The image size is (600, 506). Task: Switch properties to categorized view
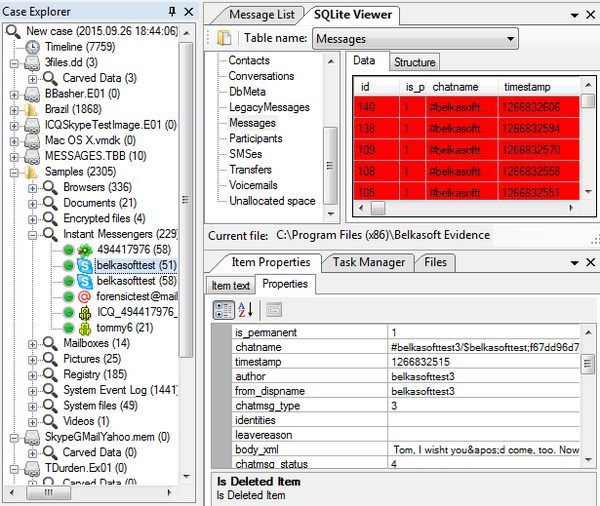[223, 310]
